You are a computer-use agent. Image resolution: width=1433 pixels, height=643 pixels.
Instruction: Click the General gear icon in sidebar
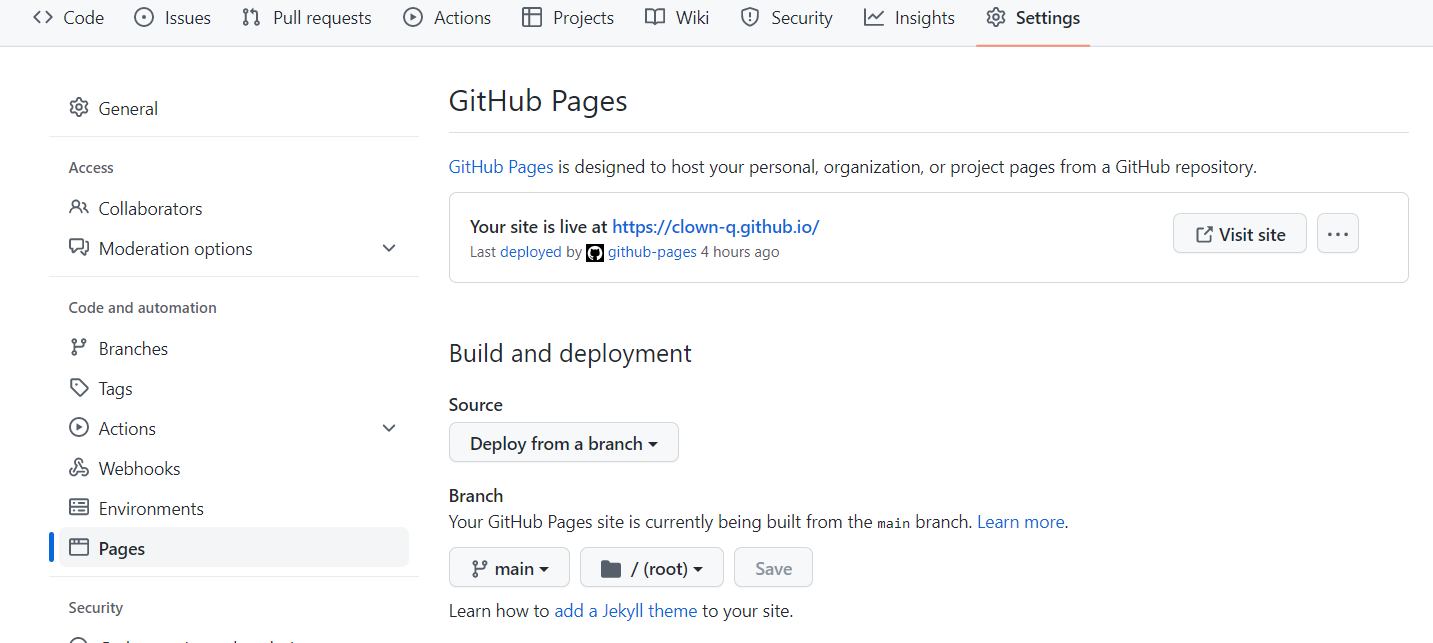(79, 108)
